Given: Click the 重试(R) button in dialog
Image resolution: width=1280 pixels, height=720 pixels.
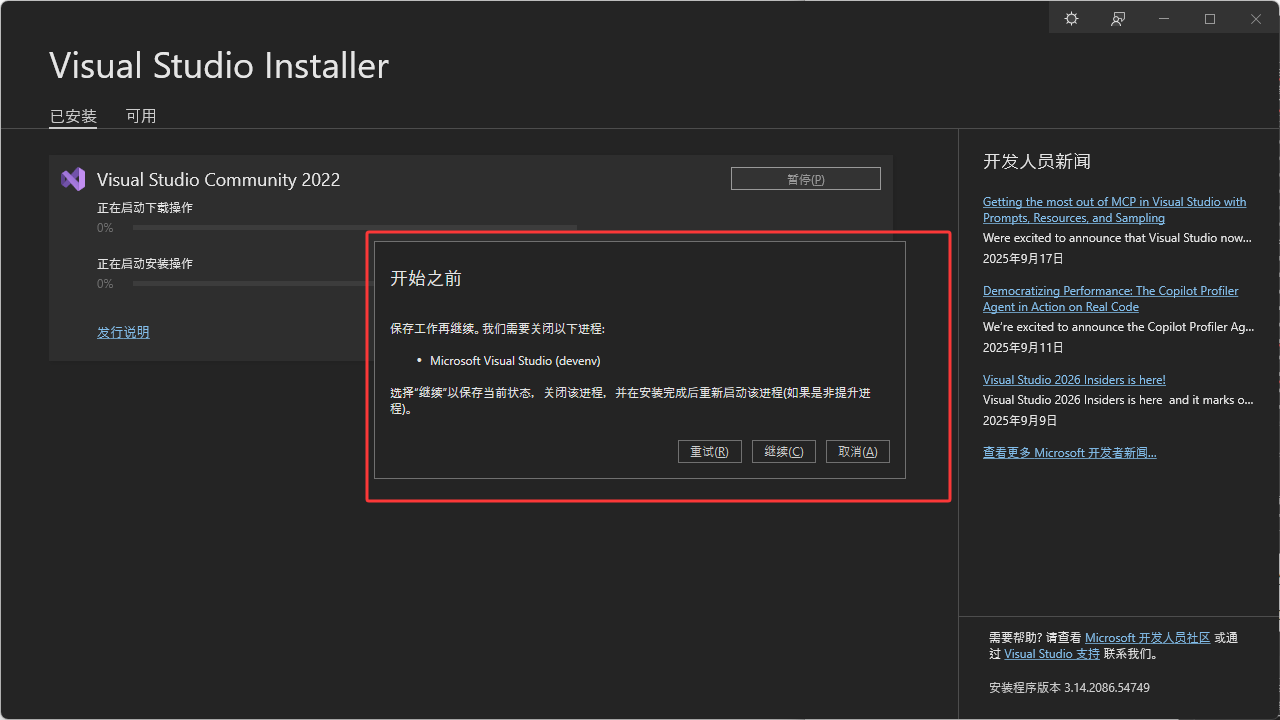Looking at the screenshot, I should point(709,451).
